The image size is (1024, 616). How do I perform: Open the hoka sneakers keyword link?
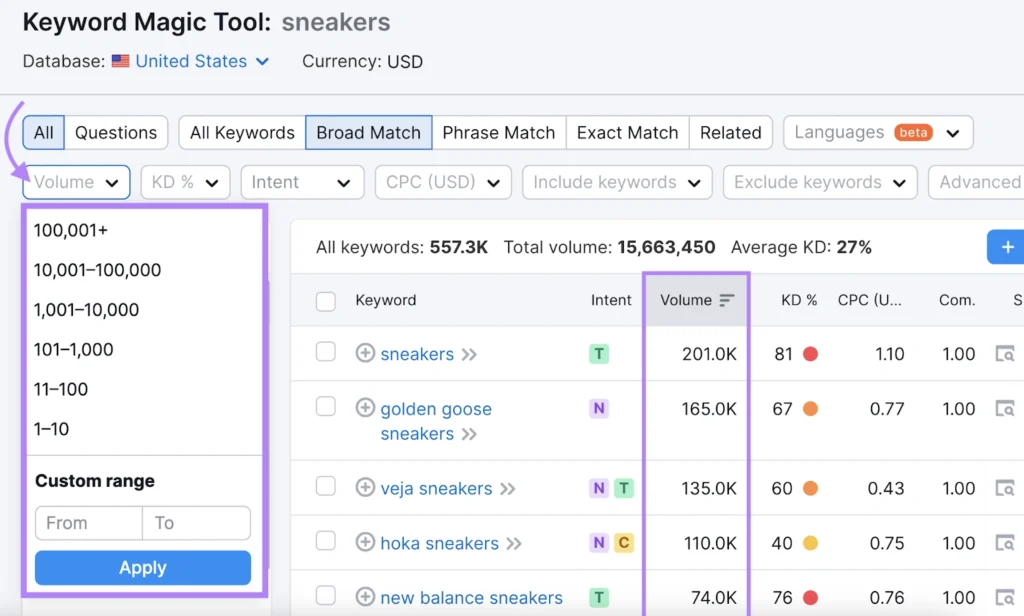coord(440,543)
